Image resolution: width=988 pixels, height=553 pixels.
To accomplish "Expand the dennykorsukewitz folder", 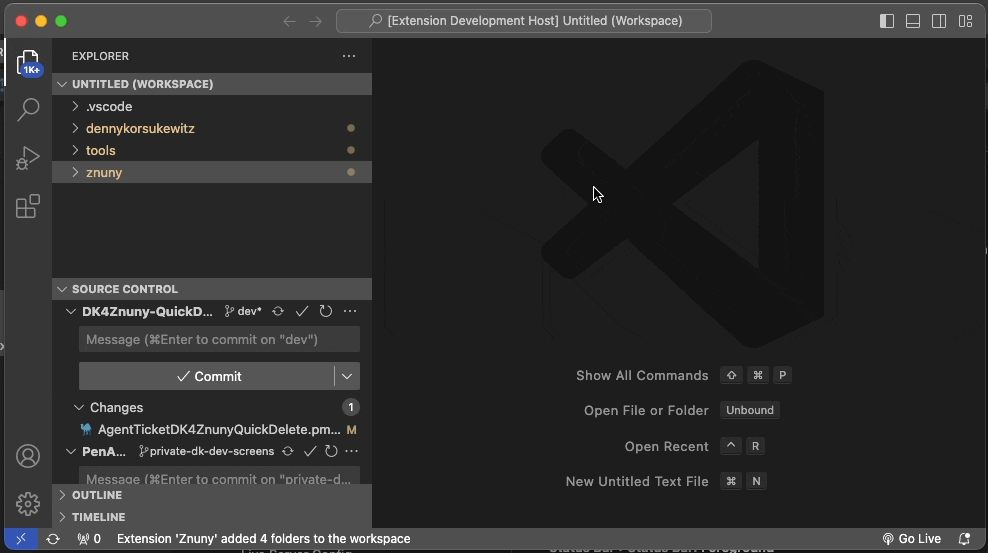I will (x=212, y=128).
